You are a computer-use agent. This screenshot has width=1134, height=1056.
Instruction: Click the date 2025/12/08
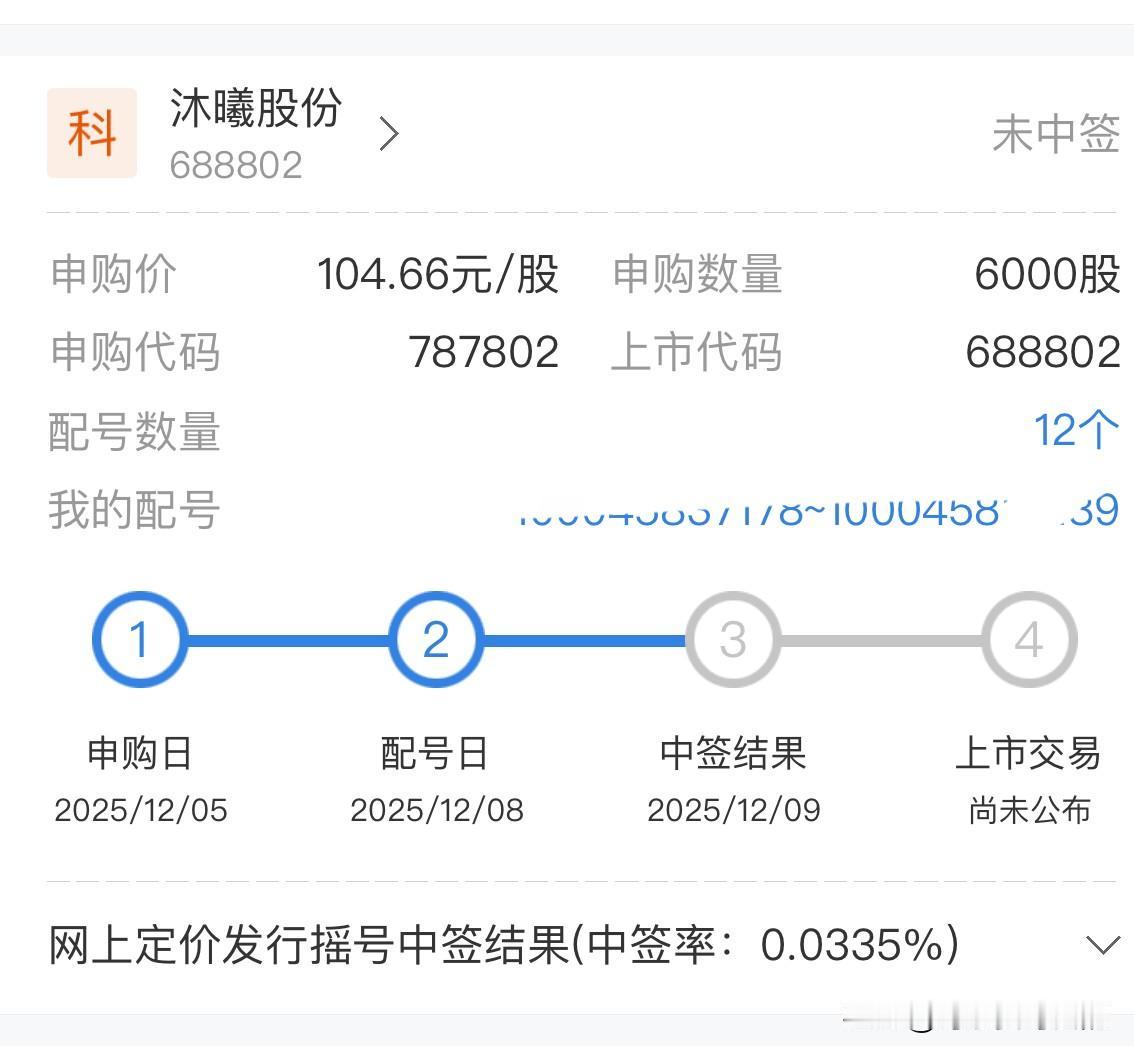[x=437, y=810]
